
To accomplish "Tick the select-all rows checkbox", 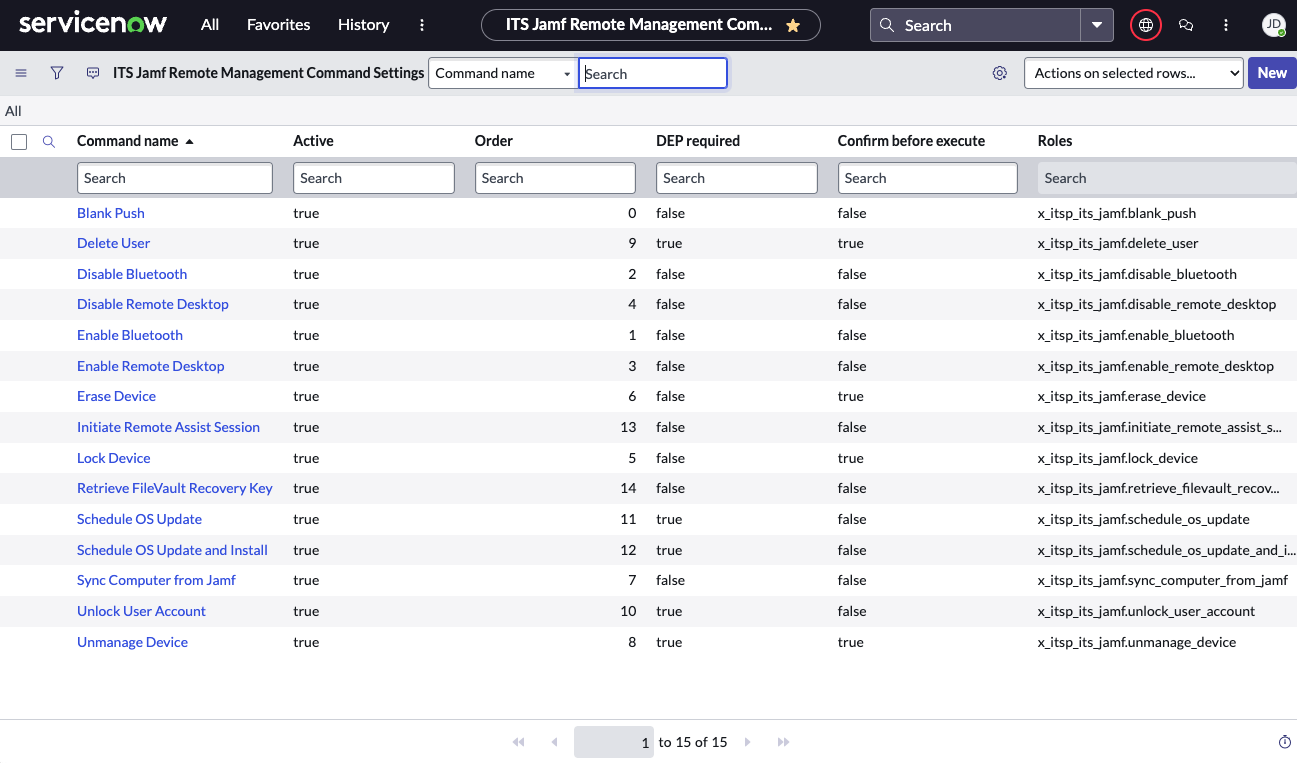I will pyautogui.click(x=19, y=142).
